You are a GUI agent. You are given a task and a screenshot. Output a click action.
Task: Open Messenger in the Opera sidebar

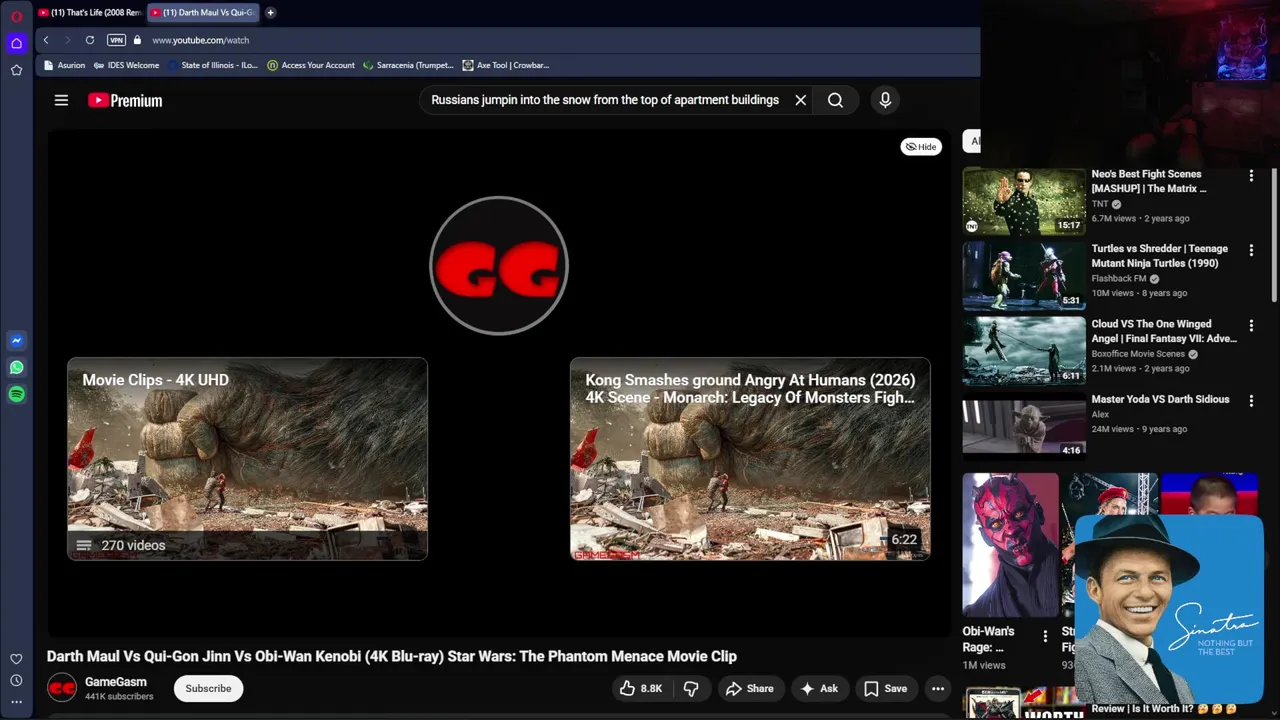[16, 341]
